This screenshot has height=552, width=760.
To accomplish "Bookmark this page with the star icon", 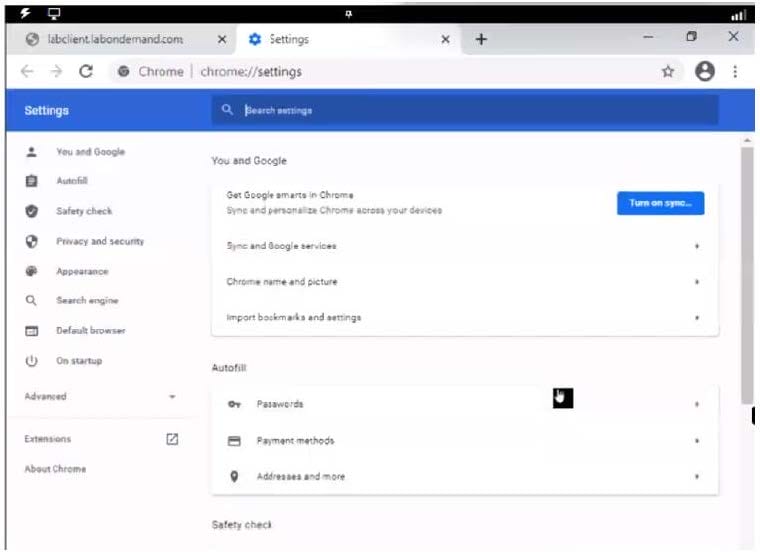I will 668,72.
